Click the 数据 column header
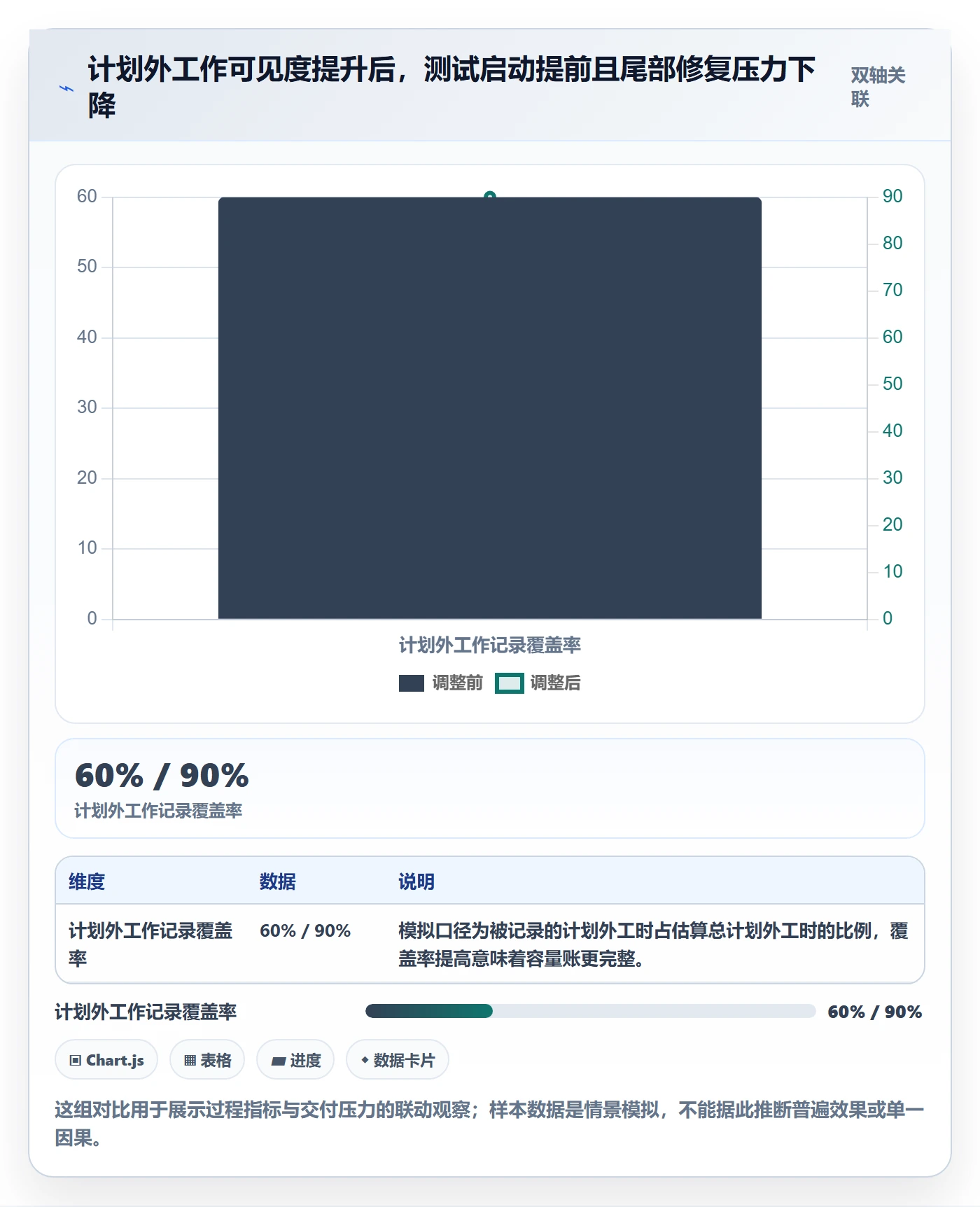The image size is (980, 1207). tap(278, 881)
